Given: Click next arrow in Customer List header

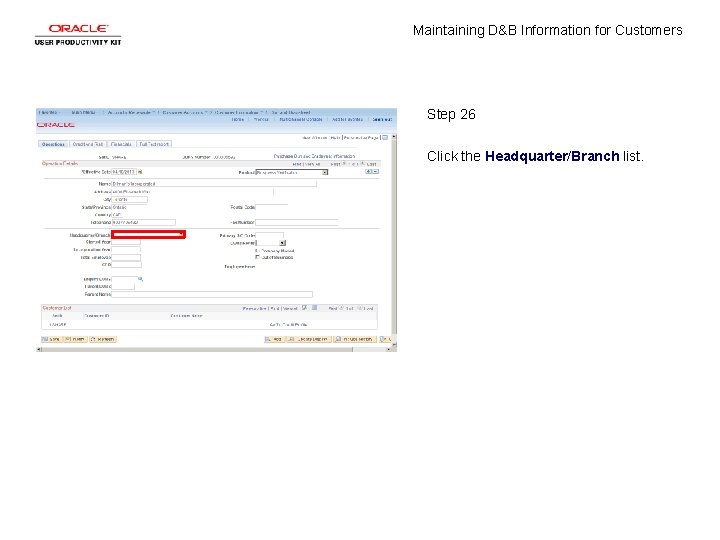Looking at the screenshot, I should (360, 308).
